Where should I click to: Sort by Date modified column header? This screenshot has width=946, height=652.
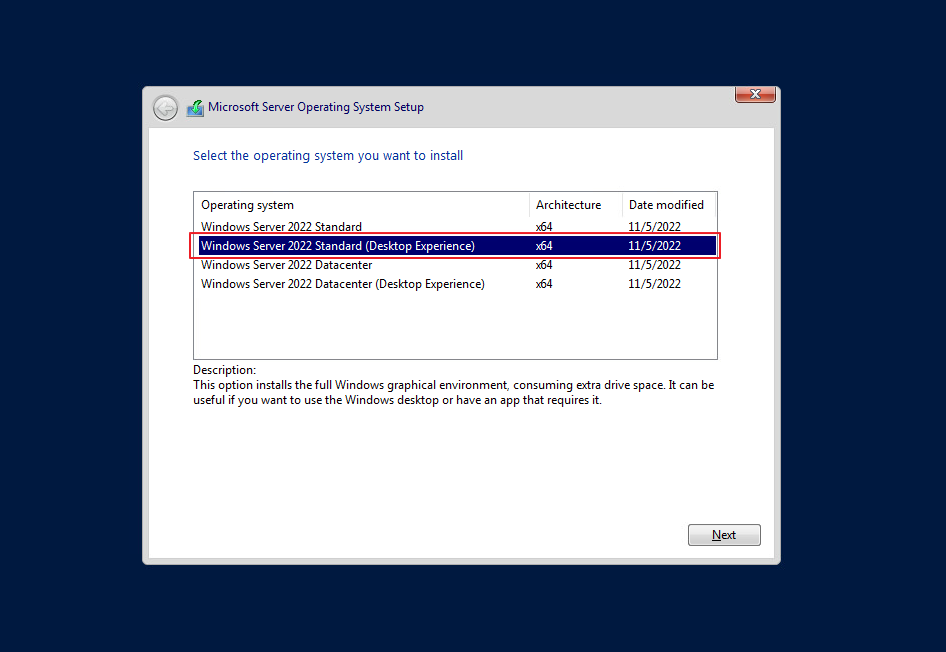click(x=668, y=205)
